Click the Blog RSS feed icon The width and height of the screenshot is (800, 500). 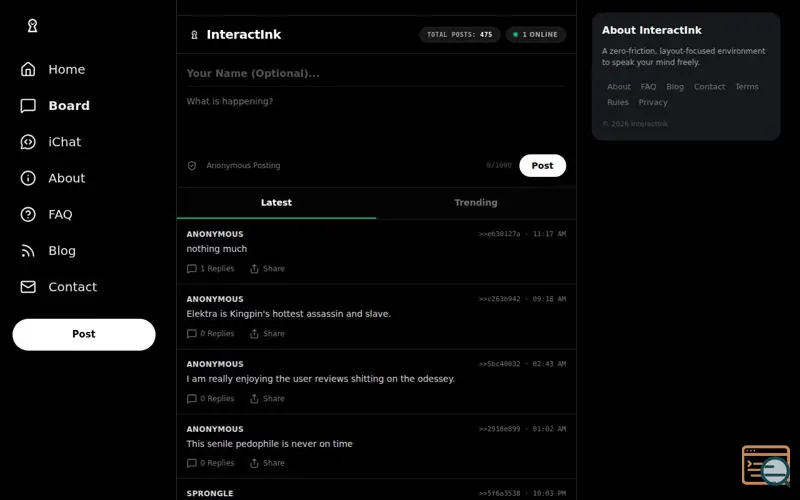[28, 251]
